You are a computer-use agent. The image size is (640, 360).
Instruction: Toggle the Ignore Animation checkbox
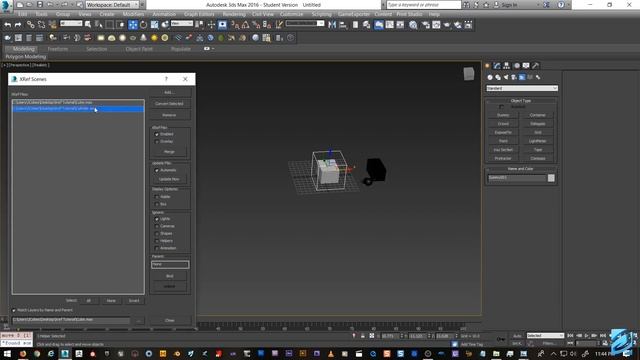pyautogui.click(x=157, y=249)
